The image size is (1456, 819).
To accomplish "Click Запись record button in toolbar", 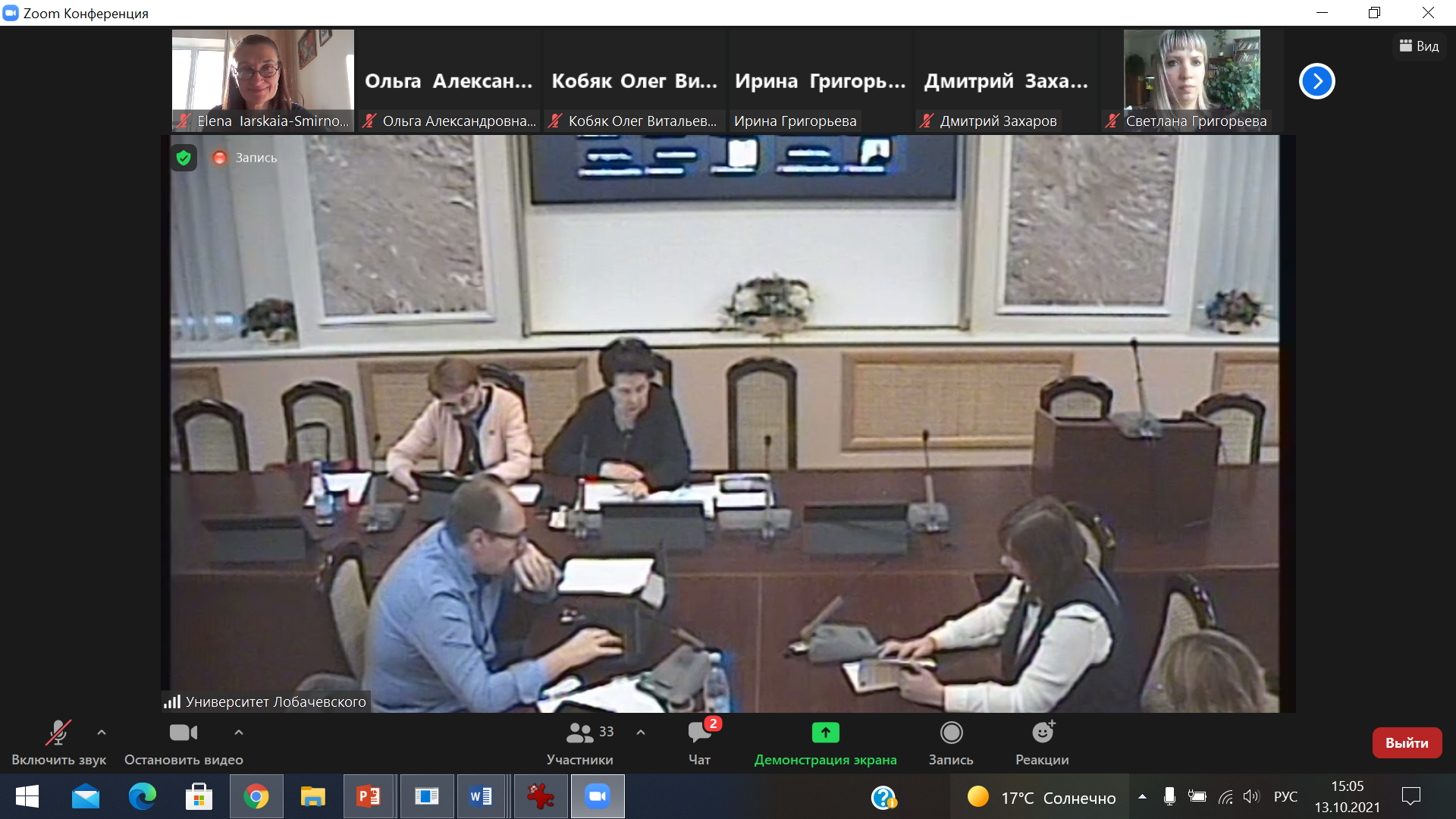I will pyautogui.click(x=951, y=743).
